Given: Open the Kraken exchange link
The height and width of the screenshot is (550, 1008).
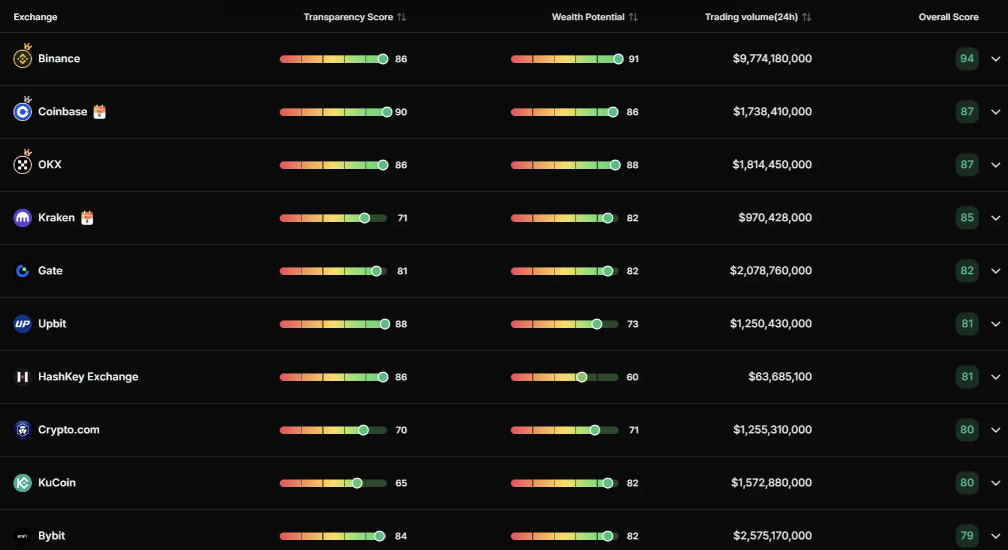Looking at the screenshot, I should pos(57,218).
